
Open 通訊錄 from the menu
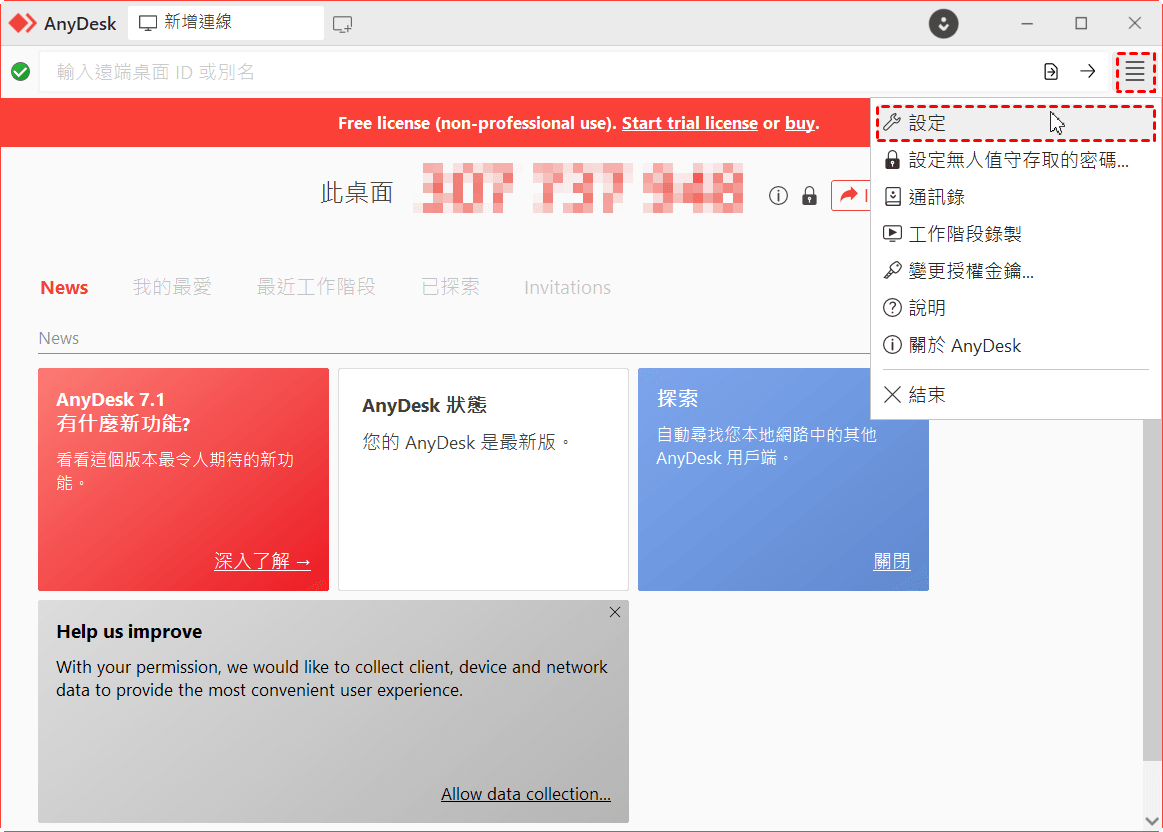click(x=936, y=197)
